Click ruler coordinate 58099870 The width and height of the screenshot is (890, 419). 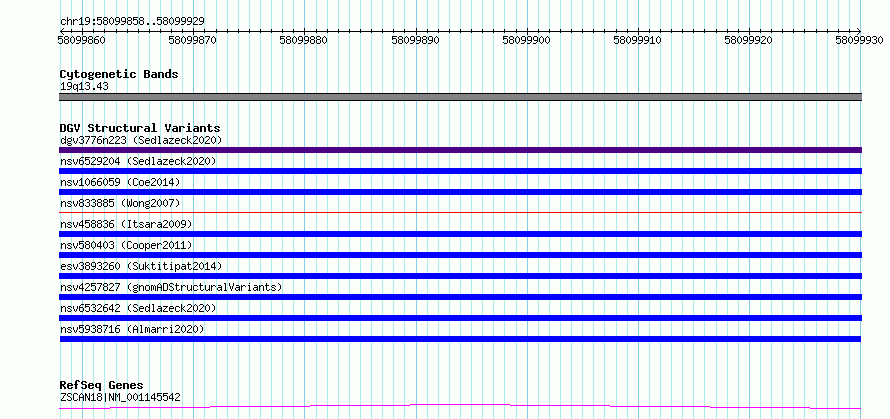[x=194, y=40]
